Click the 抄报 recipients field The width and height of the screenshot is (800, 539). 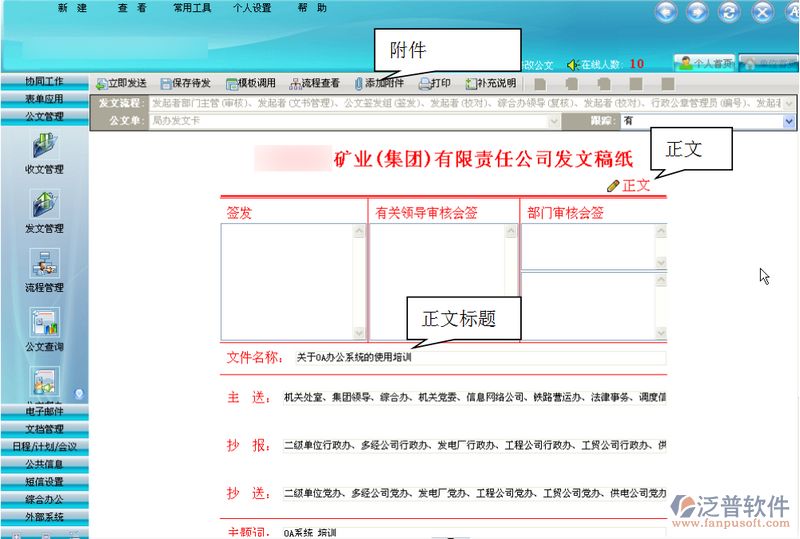point(474,446)
